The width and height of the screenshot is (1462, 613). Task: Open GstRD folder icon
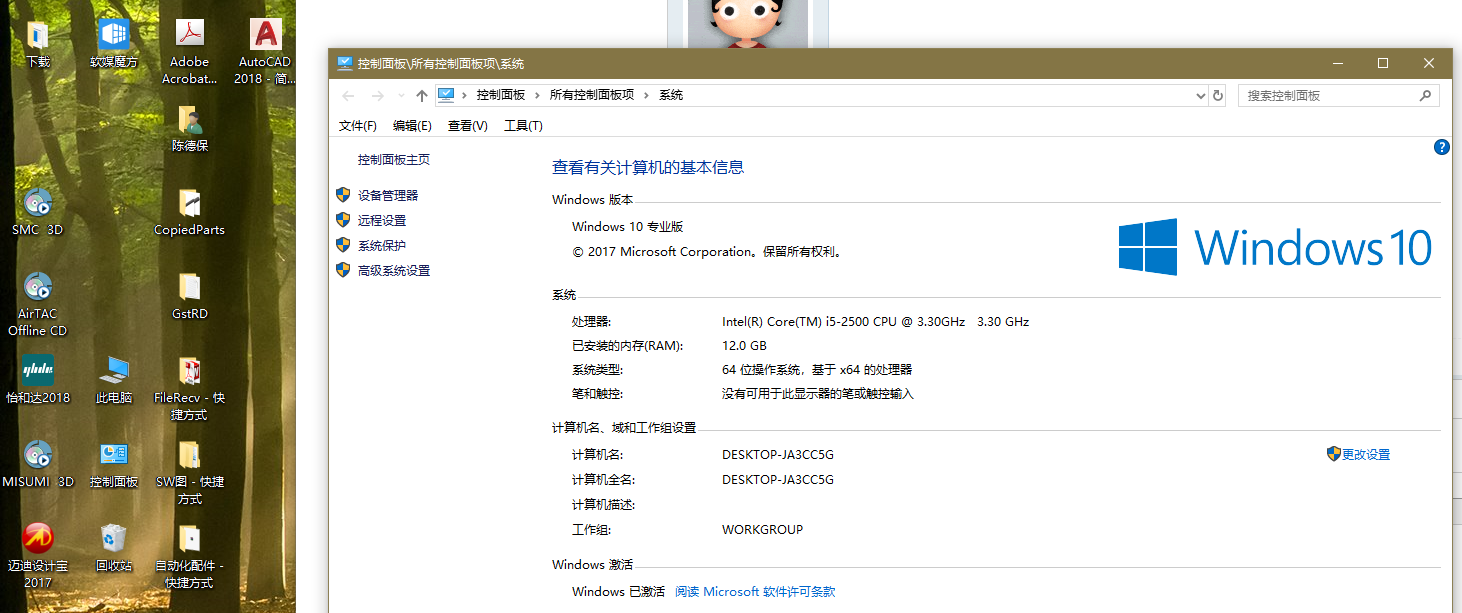click(190, 288)
